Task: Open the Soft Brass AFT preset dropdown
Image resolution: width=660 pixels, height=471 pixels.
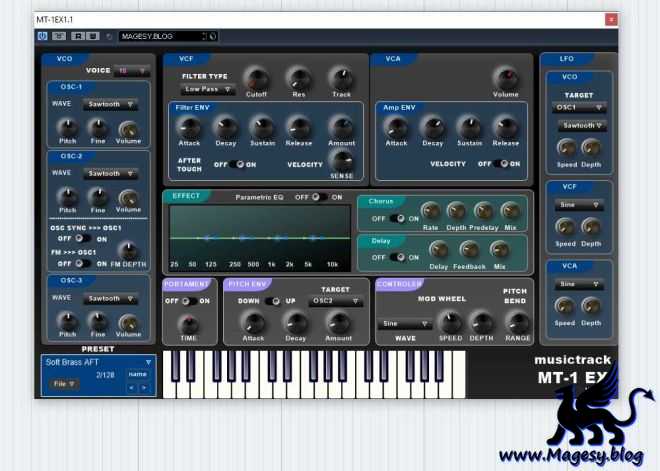Action: click(x=98, y=362)
